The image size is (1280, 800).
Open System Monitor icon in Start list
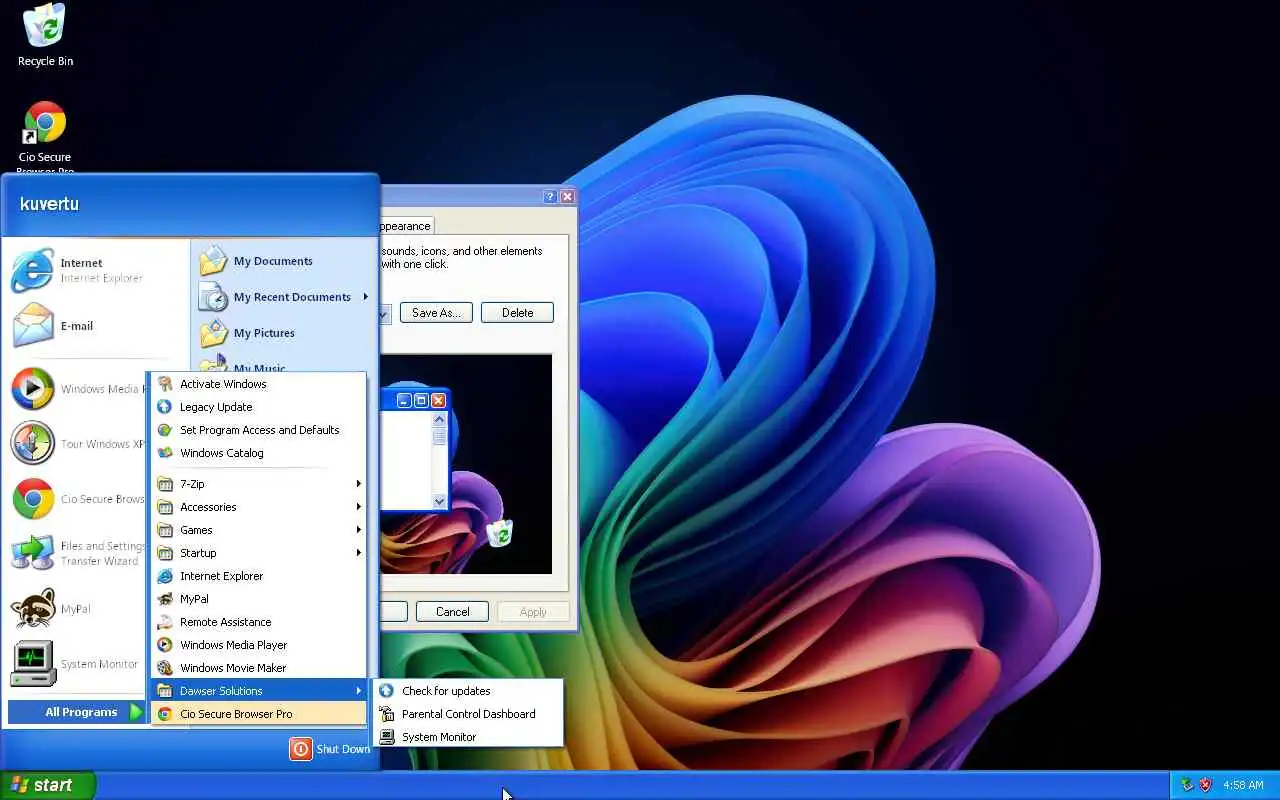click(x=32, y=663)
